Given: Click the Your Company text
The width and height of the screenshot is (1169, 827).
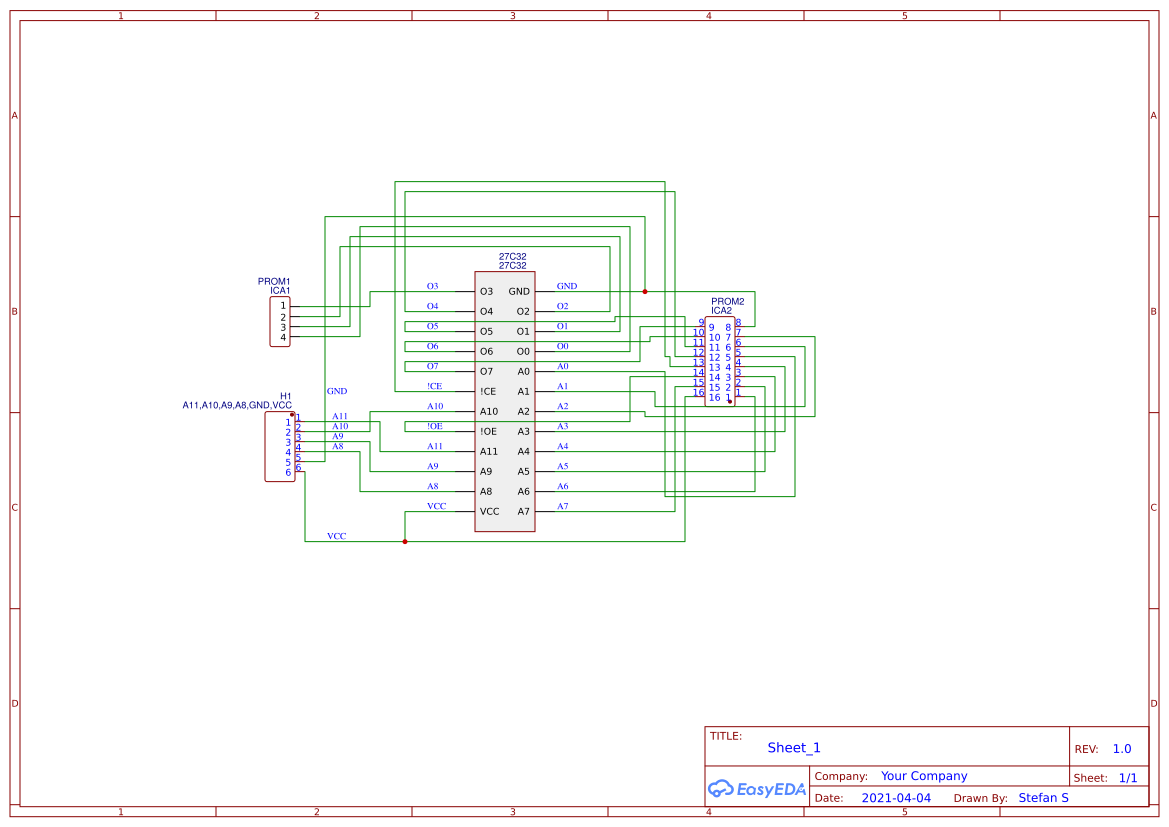Looking at the screenshot, I should pyautogui.click(x=924, y=775).
